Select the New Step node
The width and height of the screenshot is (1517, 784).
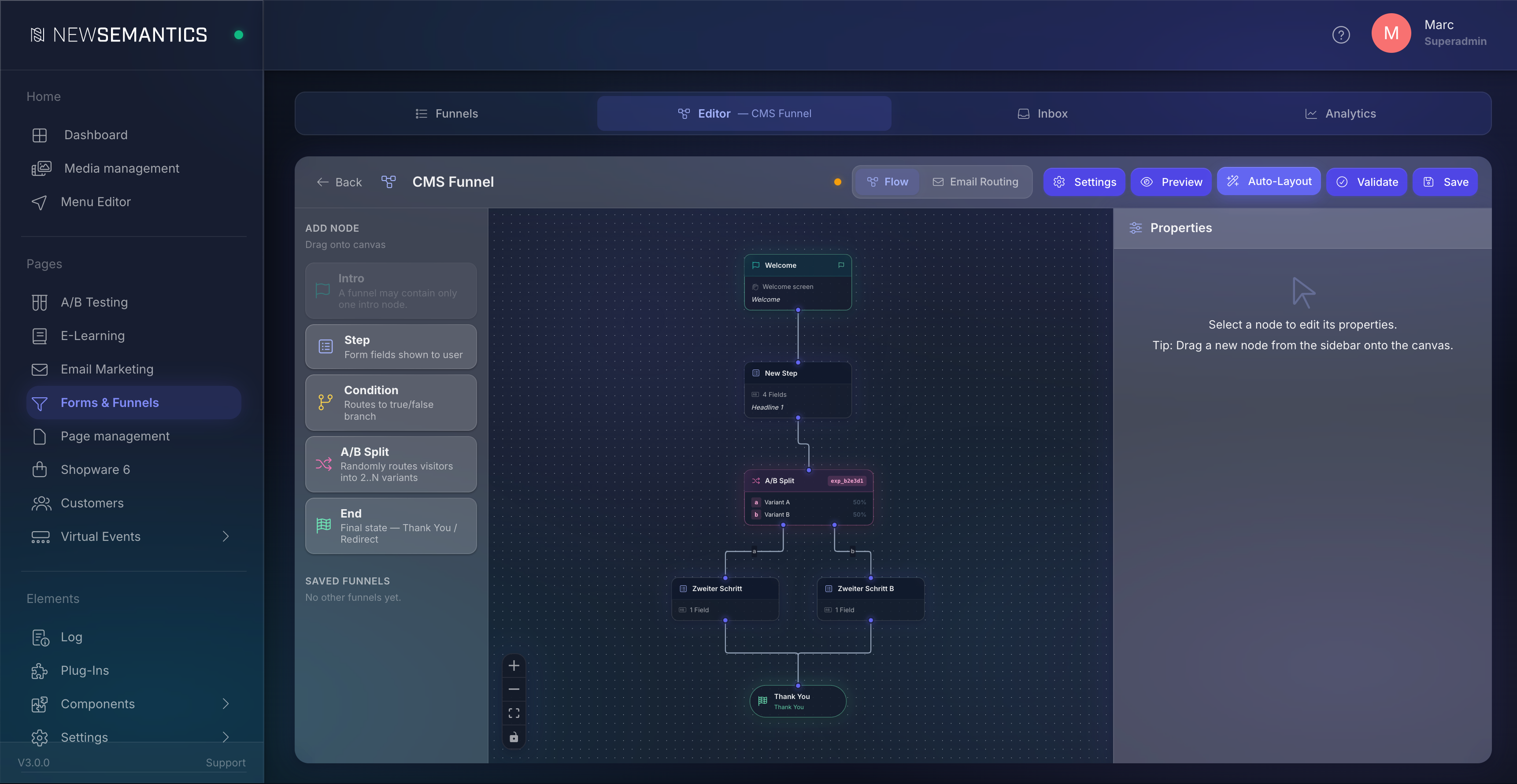click(798, 390)
